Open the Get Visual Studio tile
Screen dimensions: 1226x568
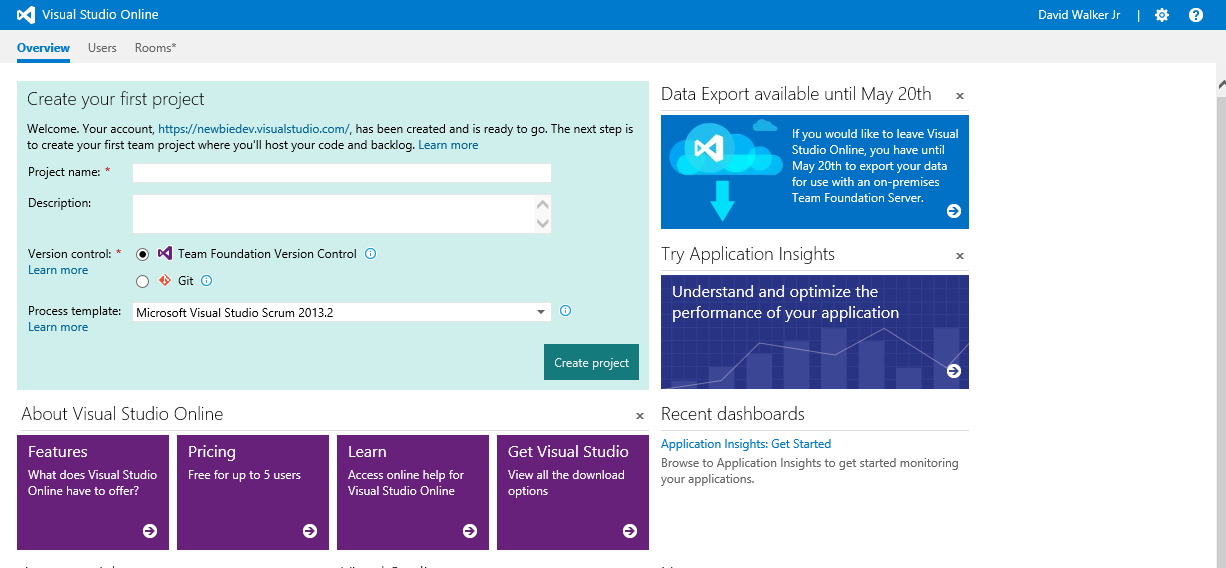pyautogui.click(x=573, y=492)
